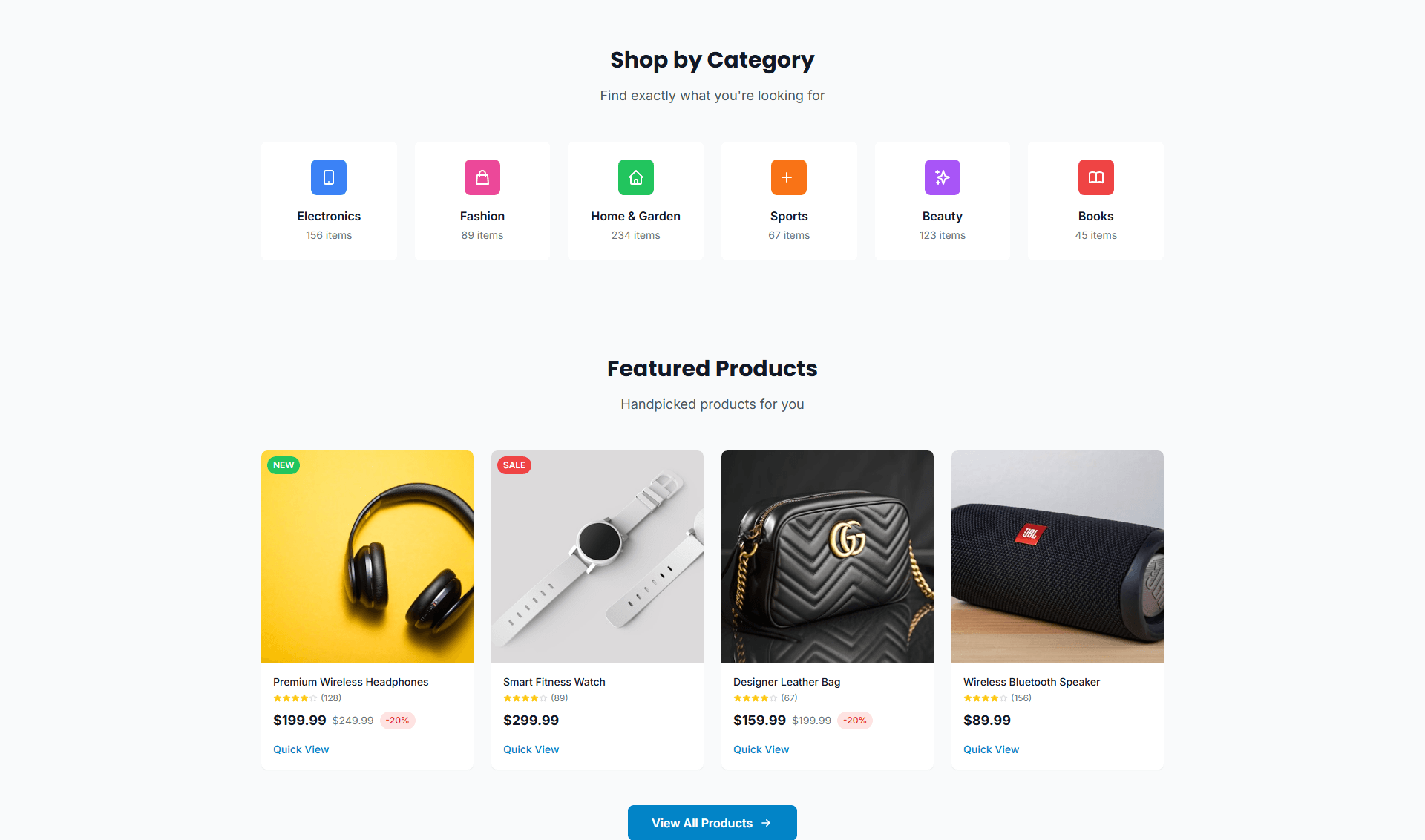Open the JBL Bluetooth speaker product image
Viewport: 1425px width, 840px height.
[1058, 557]
